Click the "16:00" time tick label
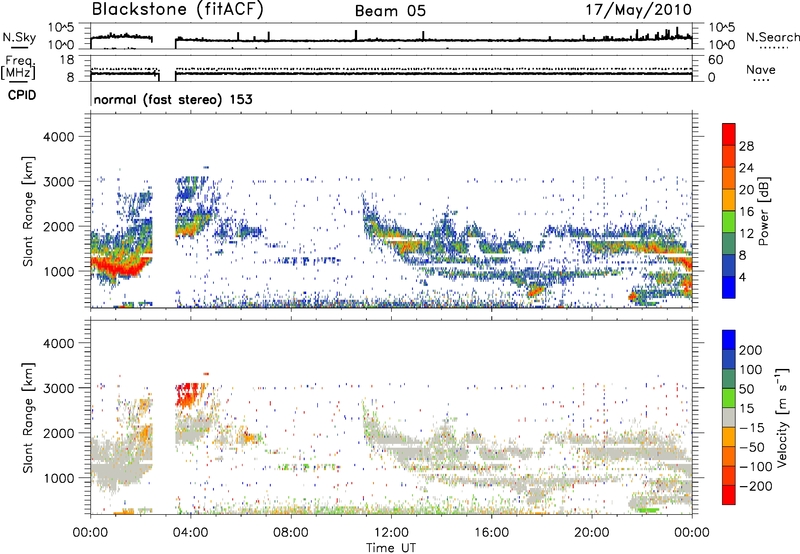The width and height of the screenshot is (800, 554). coord(491,533)
